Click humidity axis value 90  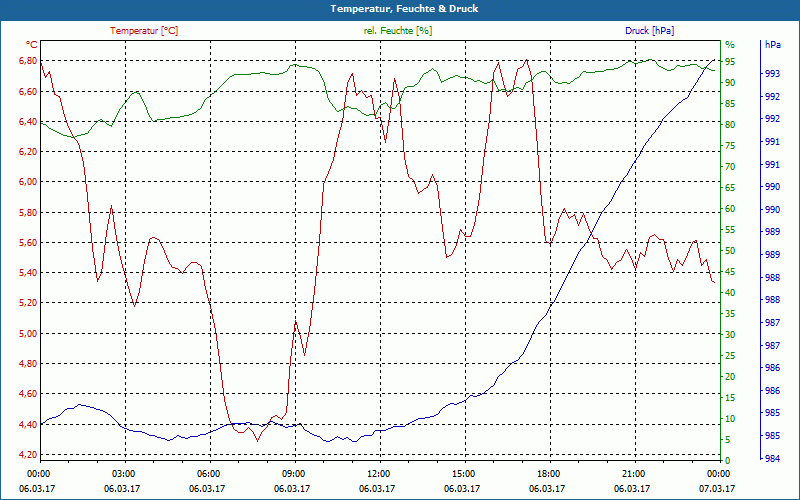730,83
